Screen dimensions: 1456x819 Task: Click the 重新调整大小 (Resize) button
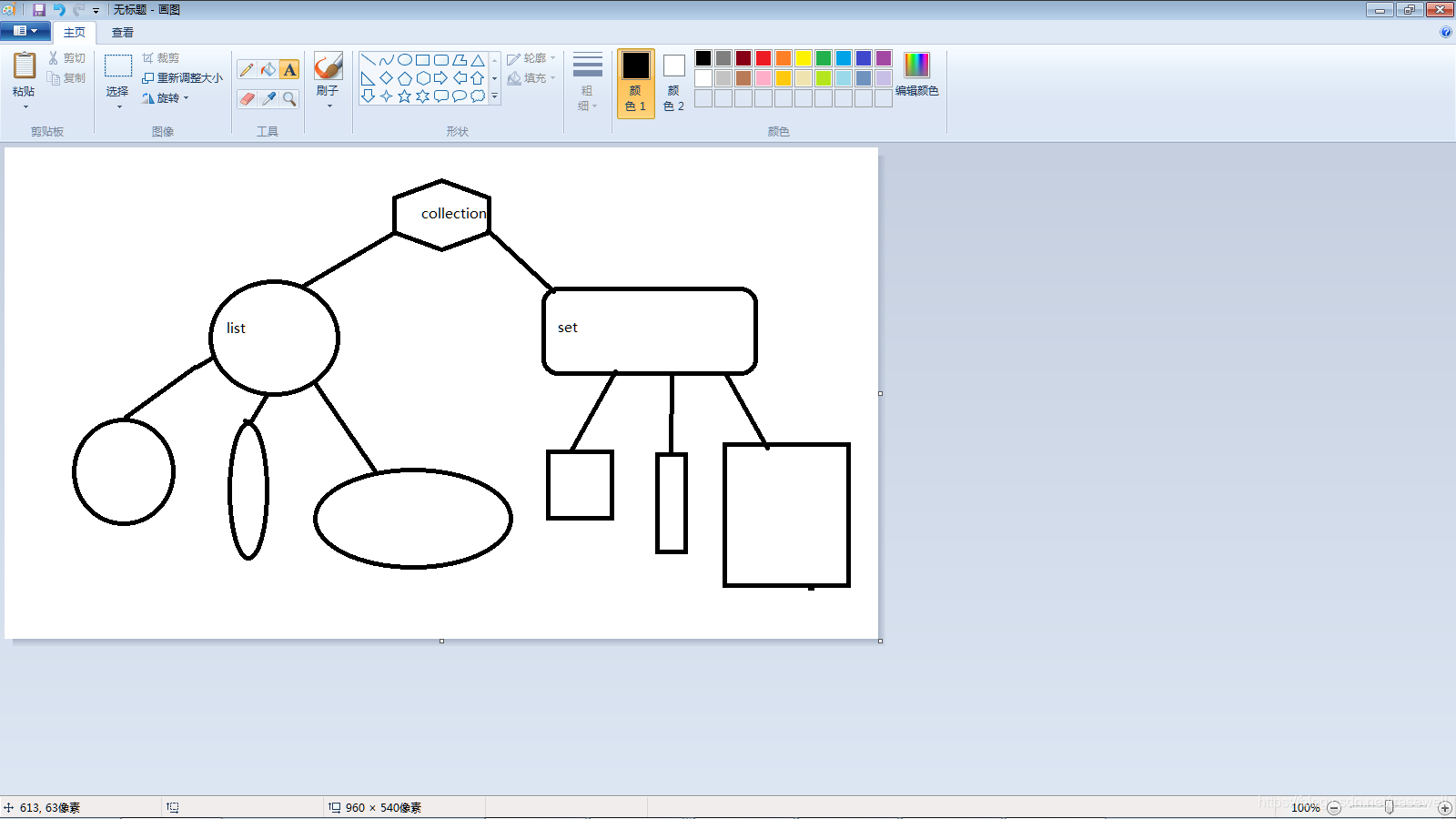coord(180,77)
